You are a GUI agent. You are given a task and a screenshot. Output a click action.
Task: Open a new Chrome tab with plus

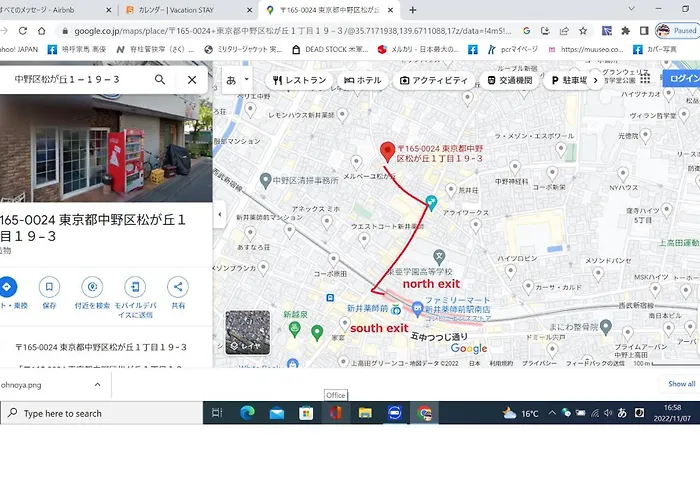412,9
